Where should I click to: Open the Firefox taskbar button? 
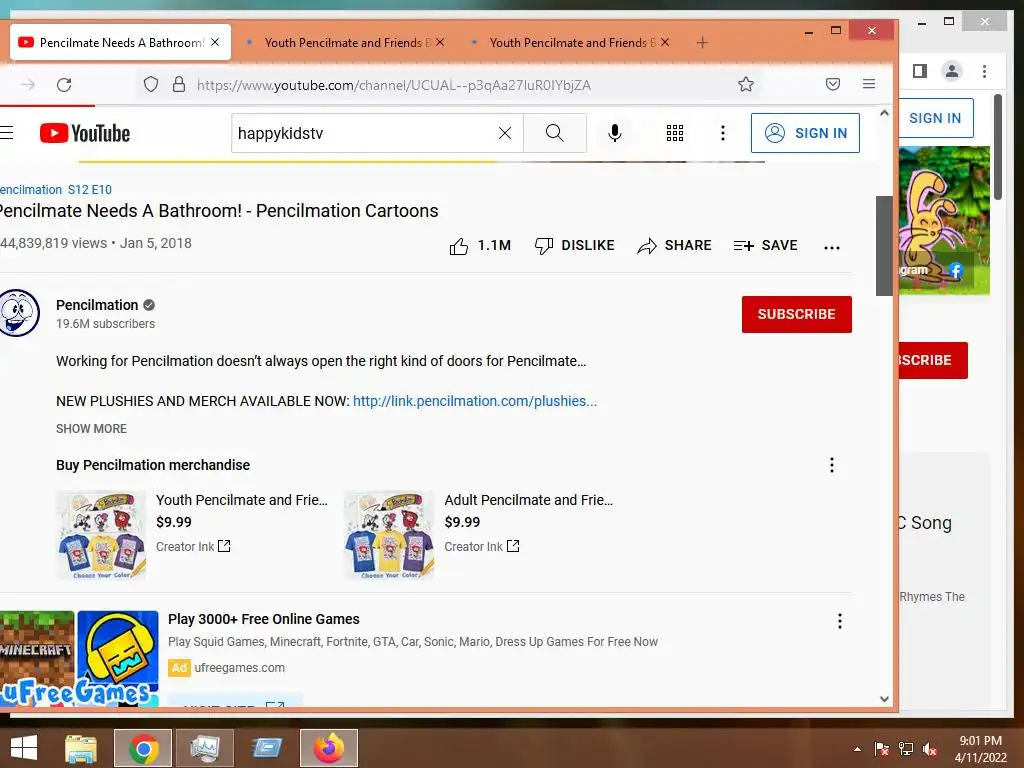pos(329,748)
